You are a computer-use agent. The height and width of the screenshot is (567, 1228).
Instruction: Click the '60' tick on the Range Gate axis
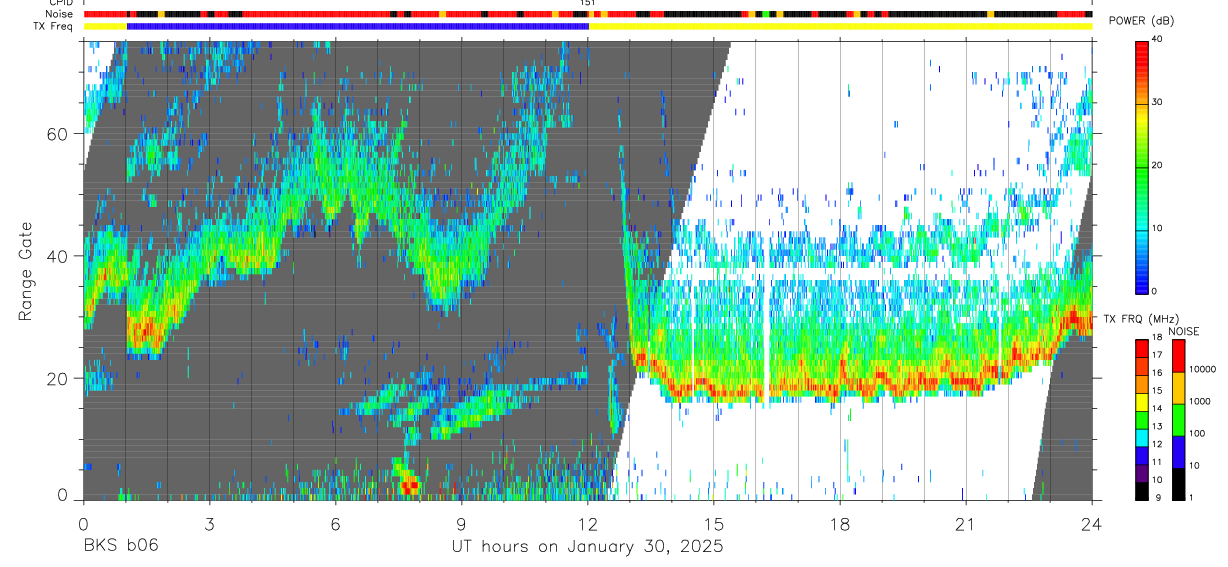[x=58, y=134]
